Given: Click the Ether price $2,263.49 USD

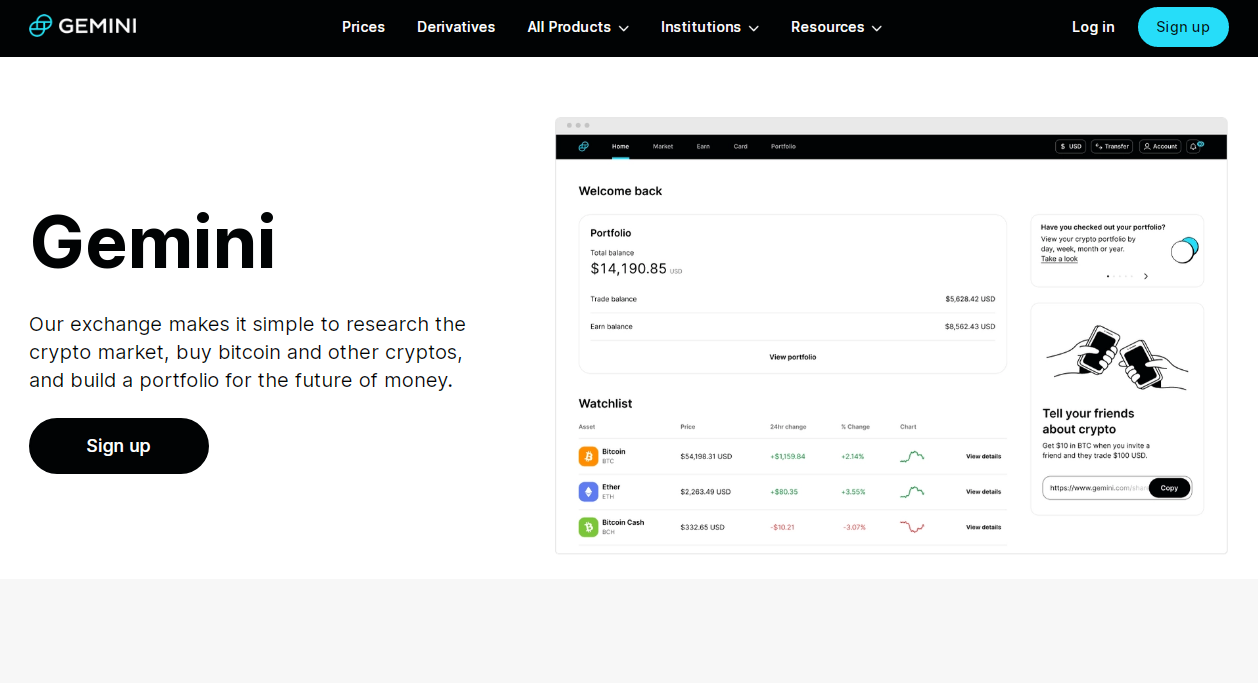Looking at the screenshot, I should [x=705, y=491].
